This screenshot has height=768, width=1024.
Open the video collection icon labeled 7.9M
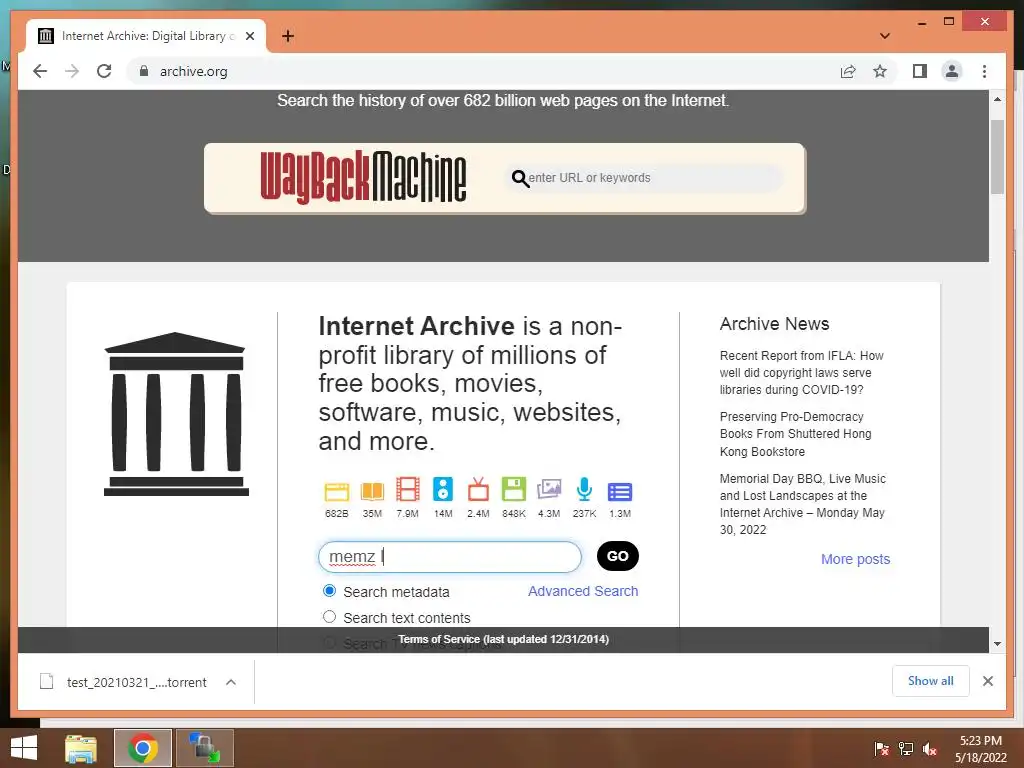[x=408, y=490]
